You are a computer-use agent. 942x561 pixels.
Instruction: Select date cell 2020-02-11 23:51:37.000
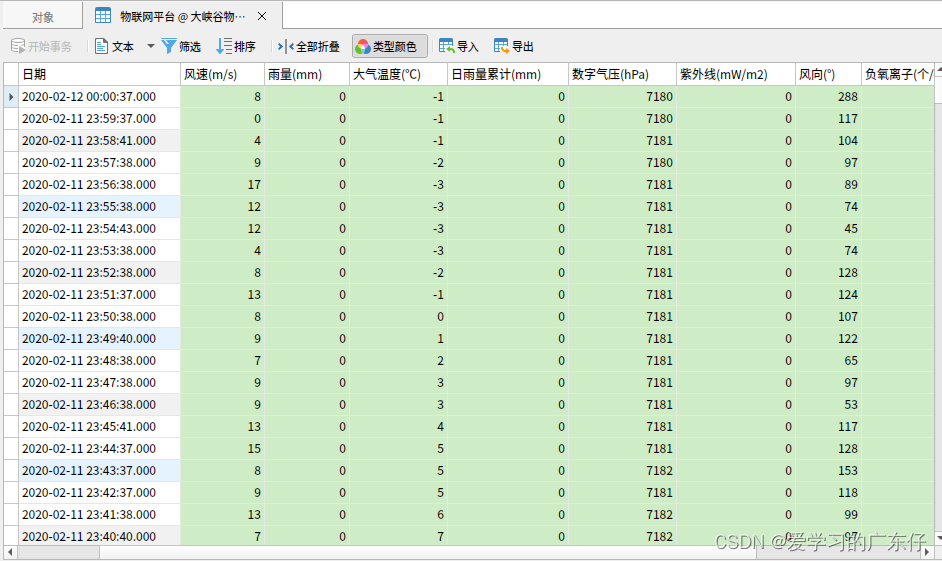[x=99, y=295]
